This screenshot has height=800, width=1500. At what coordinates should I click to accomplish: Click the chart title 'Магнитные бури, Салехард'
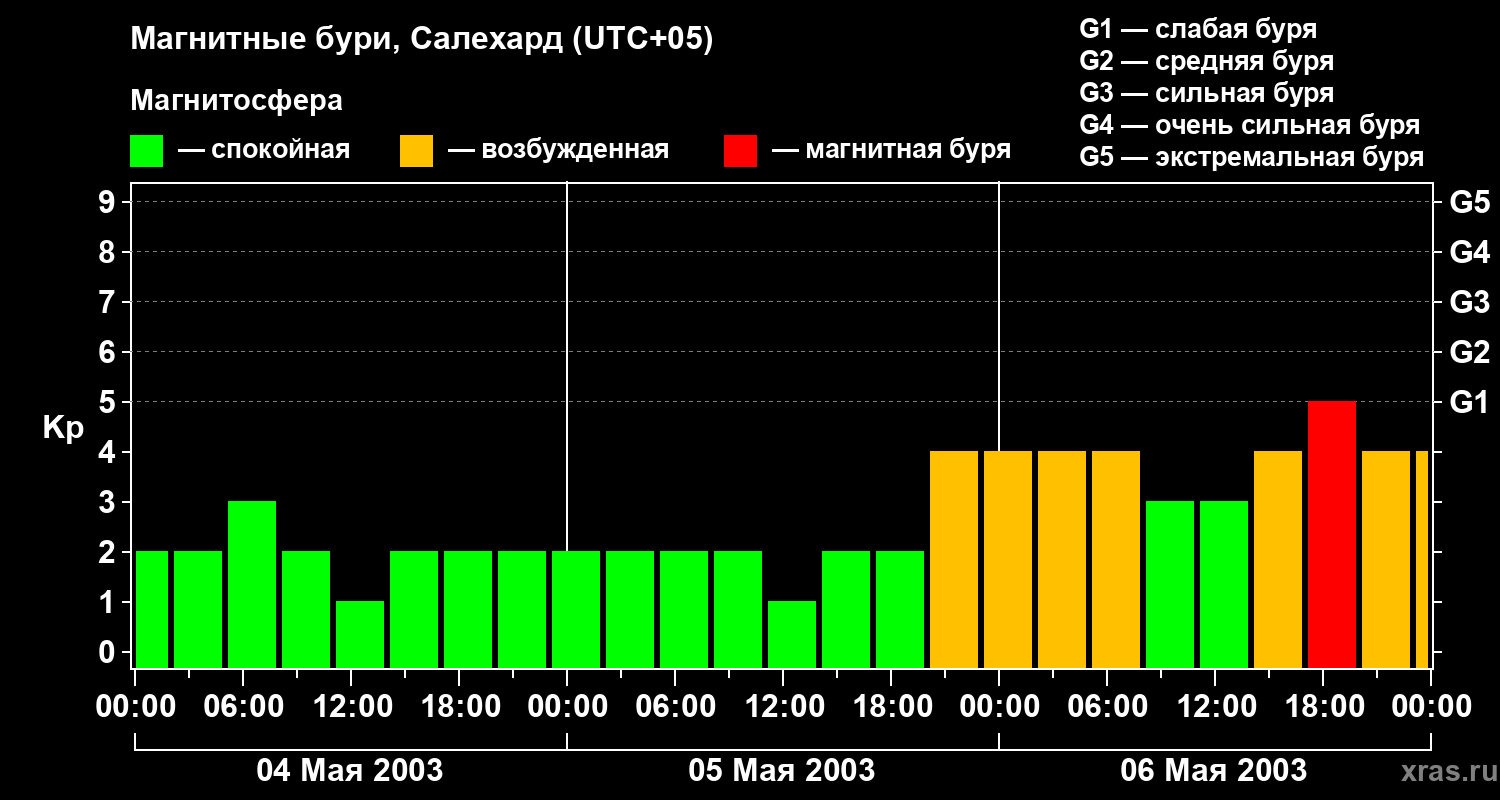pyautogui.click(x=421, y=40)
